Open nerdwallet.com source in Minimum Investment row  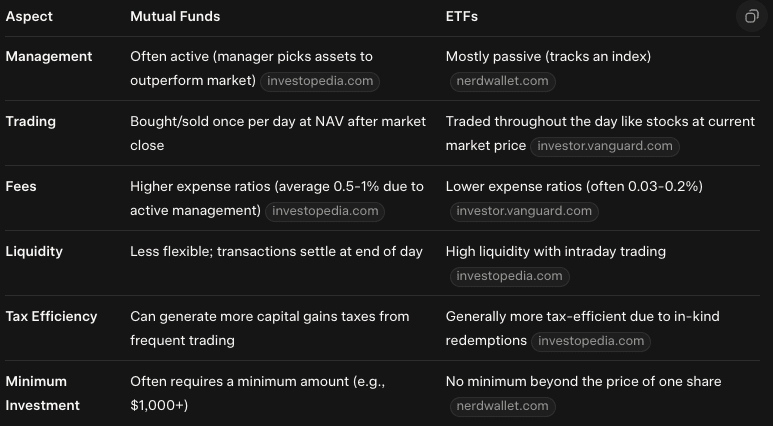click(501, 406)
